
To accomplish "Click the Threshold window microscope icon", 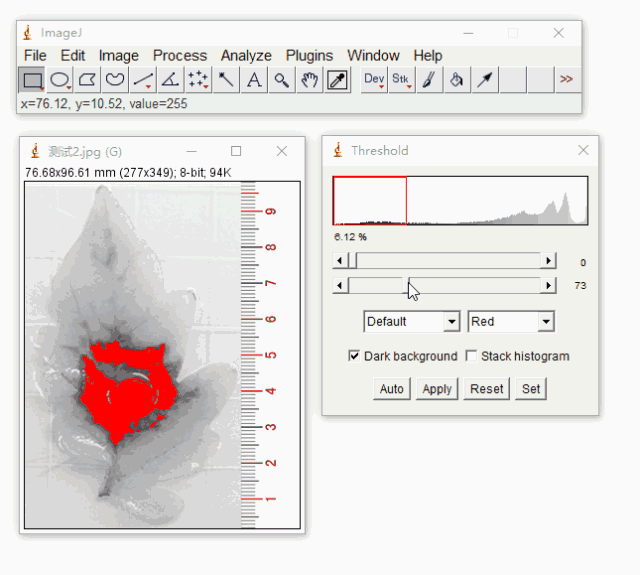I will (338, 150).
